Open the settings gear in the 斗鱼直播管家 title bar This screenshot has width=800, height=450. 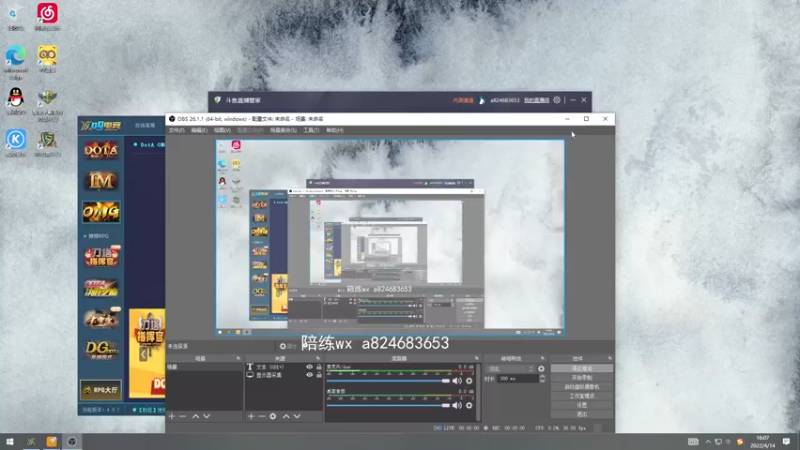coord(557,100)
